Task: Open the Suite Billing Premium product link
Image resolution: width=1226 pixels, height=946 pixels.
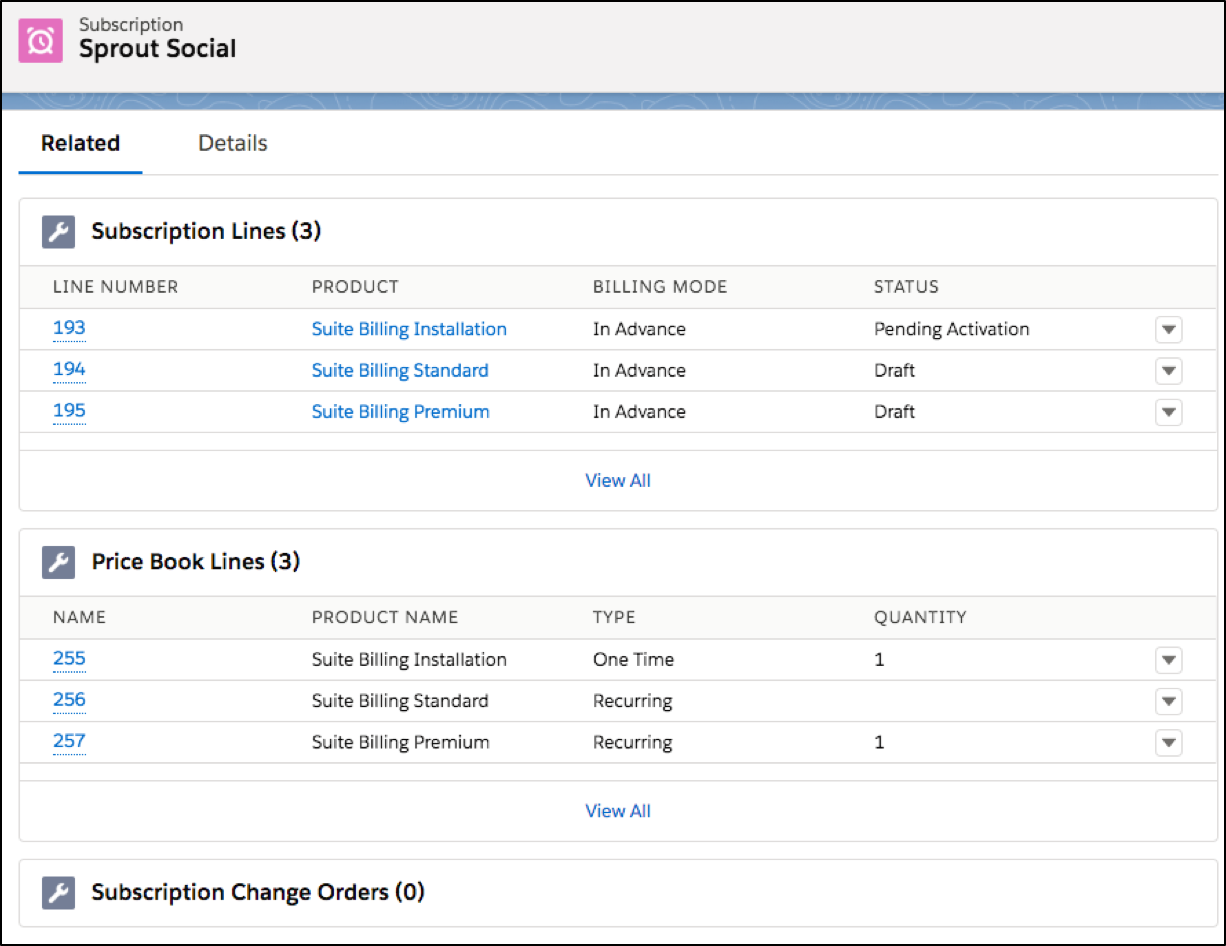Action: tap(401, 412)
